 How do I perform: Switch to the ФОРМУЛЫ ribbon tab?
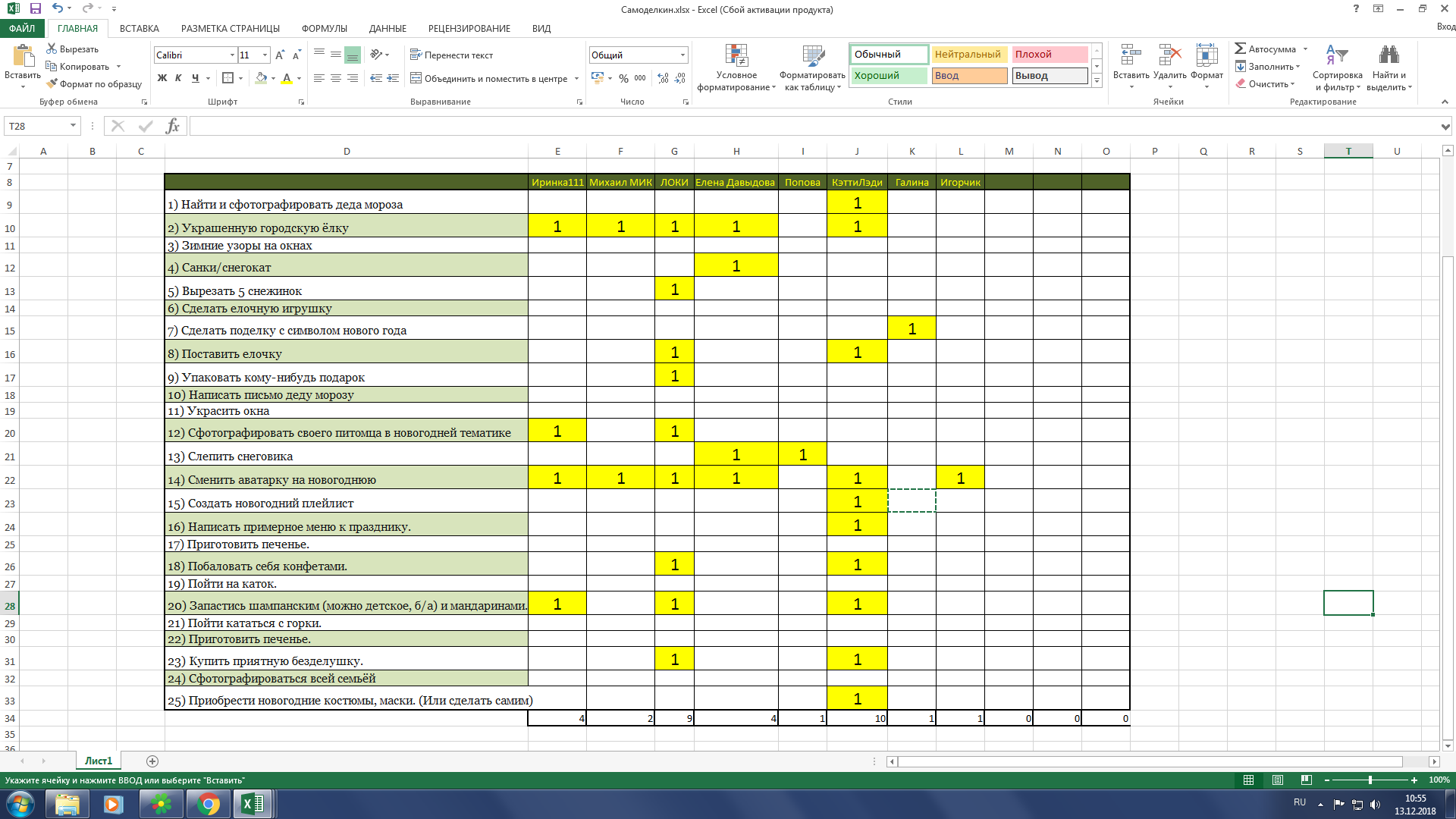coord(324,29)
